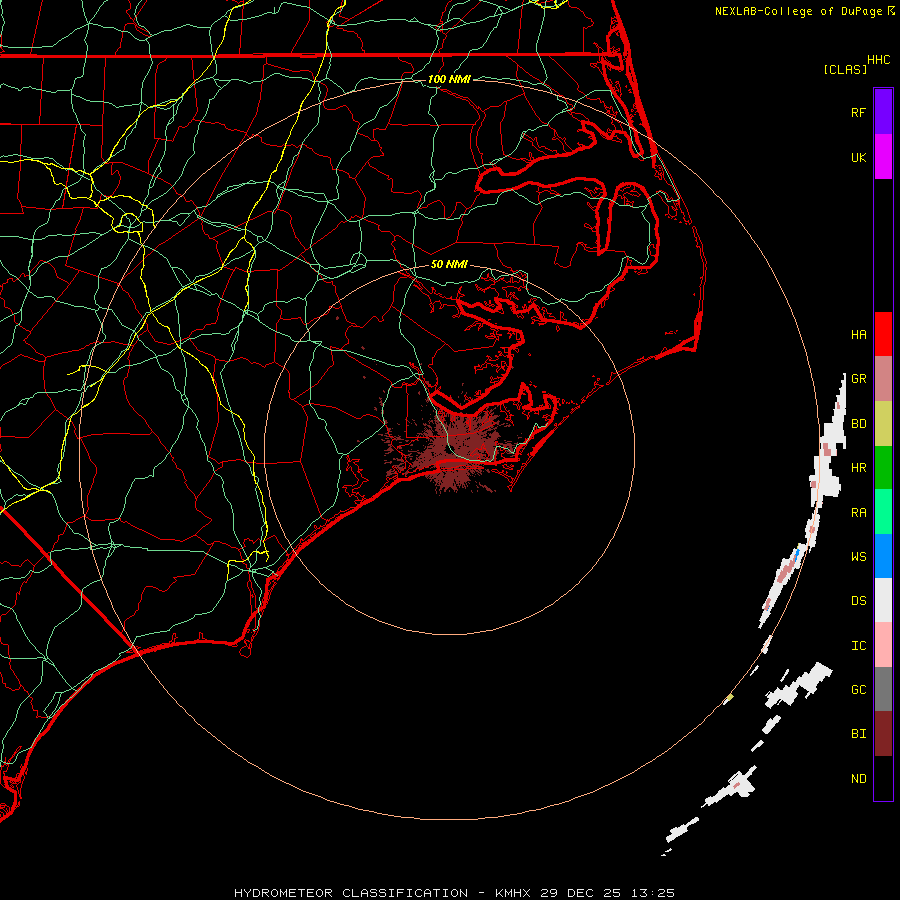Click the "HYDROMETEOR CLASSIFICATION" title text
900x900 pixels.
pos(351,893)
